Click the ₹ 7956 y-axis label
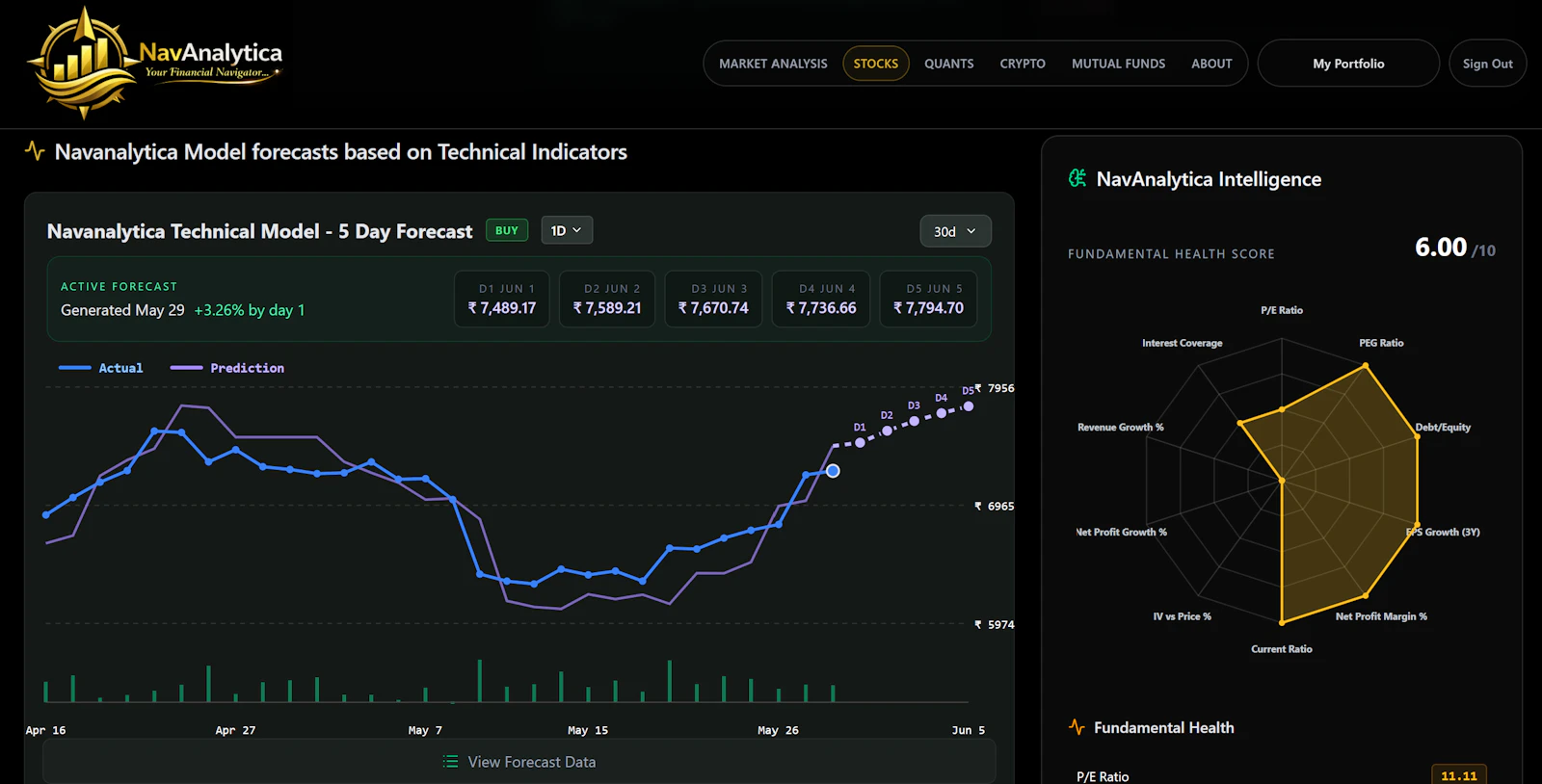Viewport: 1542px width, 784px height. point(995,388)
